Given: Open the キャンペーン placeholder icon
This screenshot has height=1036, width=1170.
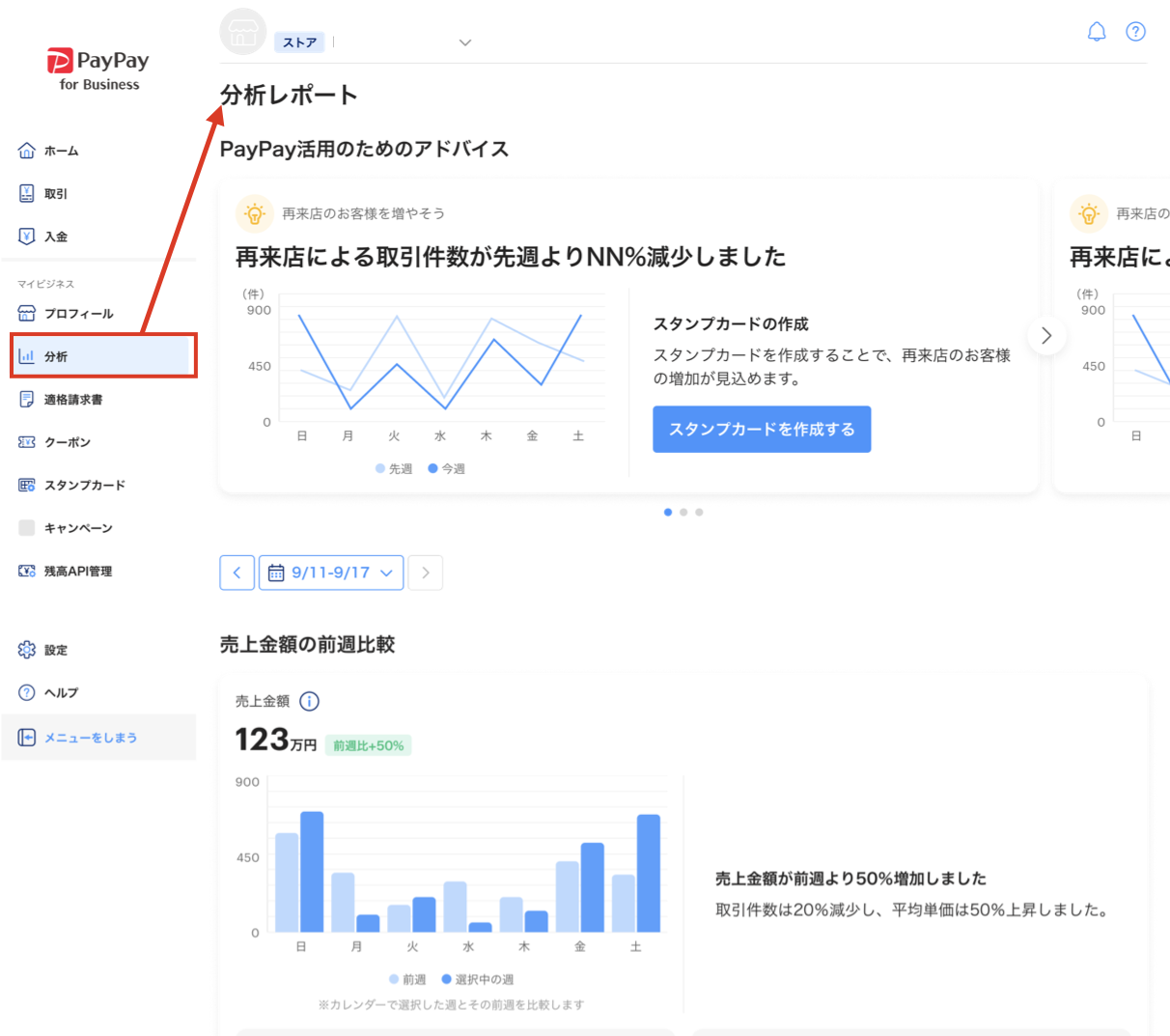Looking at the screenshot, I should click(x=27, y=527).
